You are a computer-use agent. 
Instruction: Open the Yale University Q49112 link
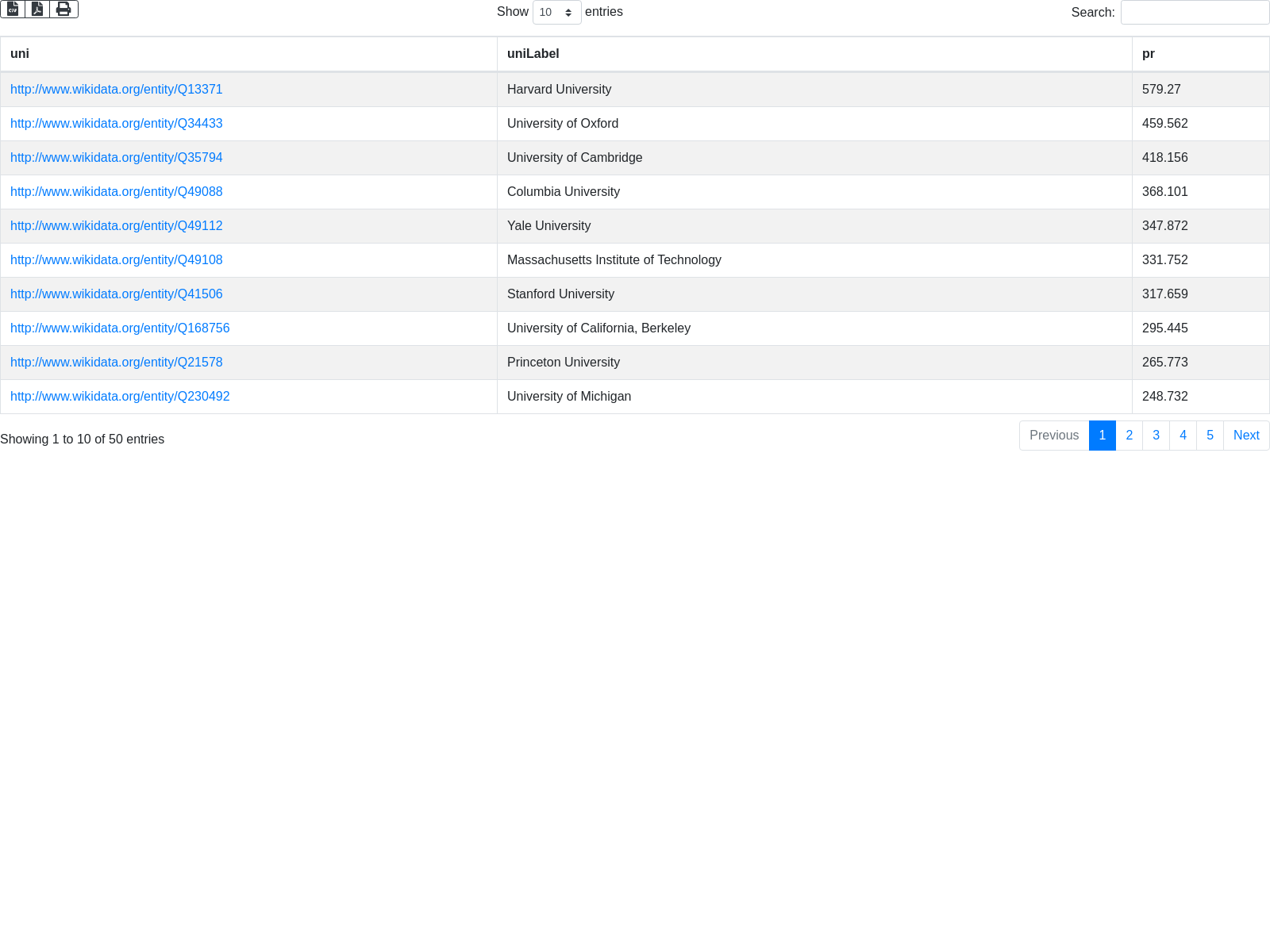[x=116, y=226]
